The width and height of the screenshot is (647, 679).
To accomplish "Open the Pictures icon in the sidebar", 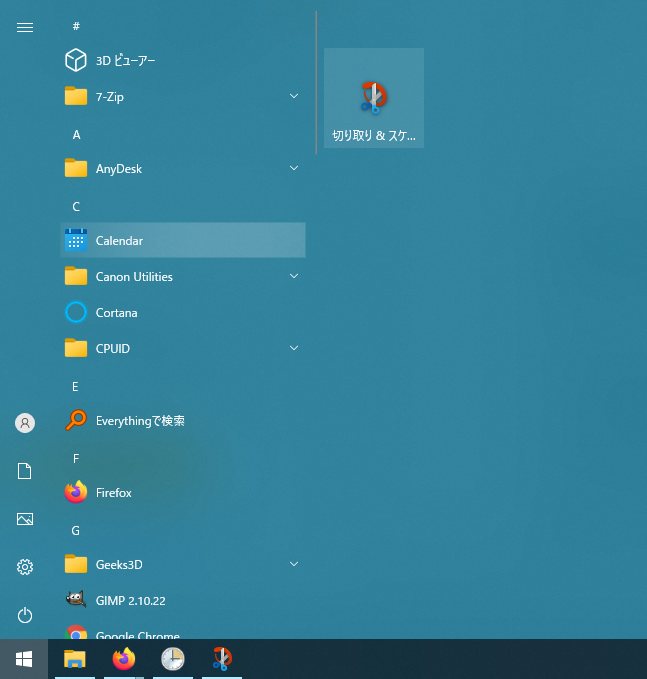I will tap(25, 519).
